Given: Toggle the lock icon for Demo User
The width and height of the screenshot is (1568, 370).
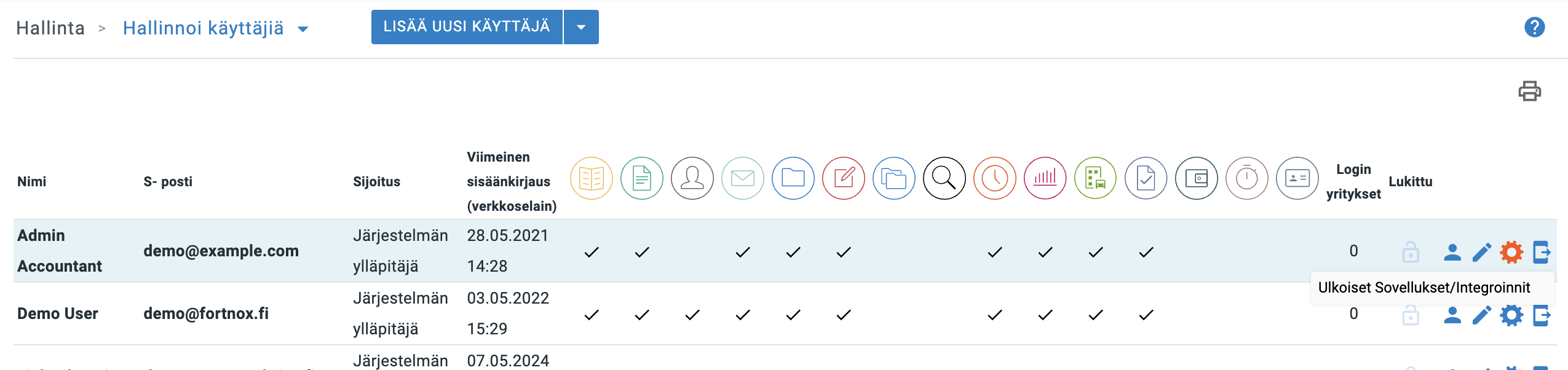Looking at the screenshot, I should [1410, 315].
